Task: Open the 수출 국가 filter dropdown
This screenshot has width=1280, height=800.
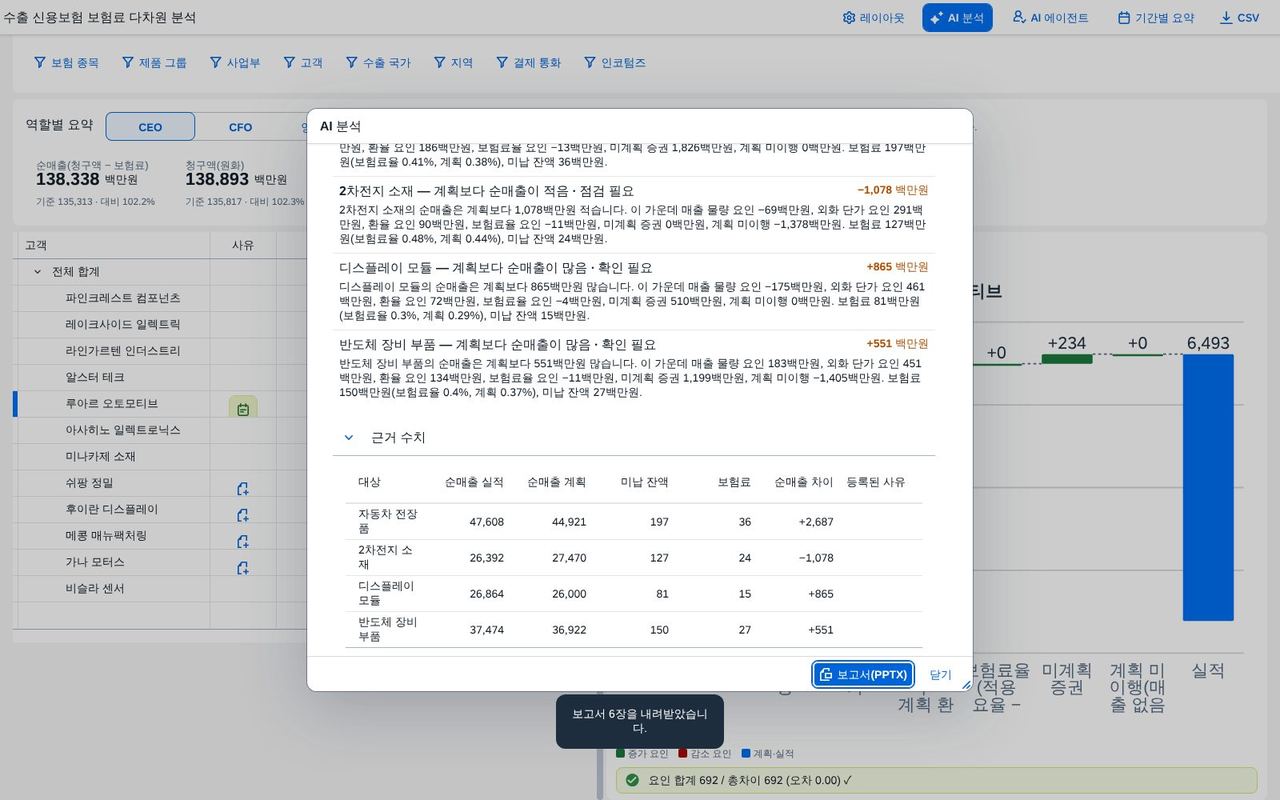Action: [378, 62]
